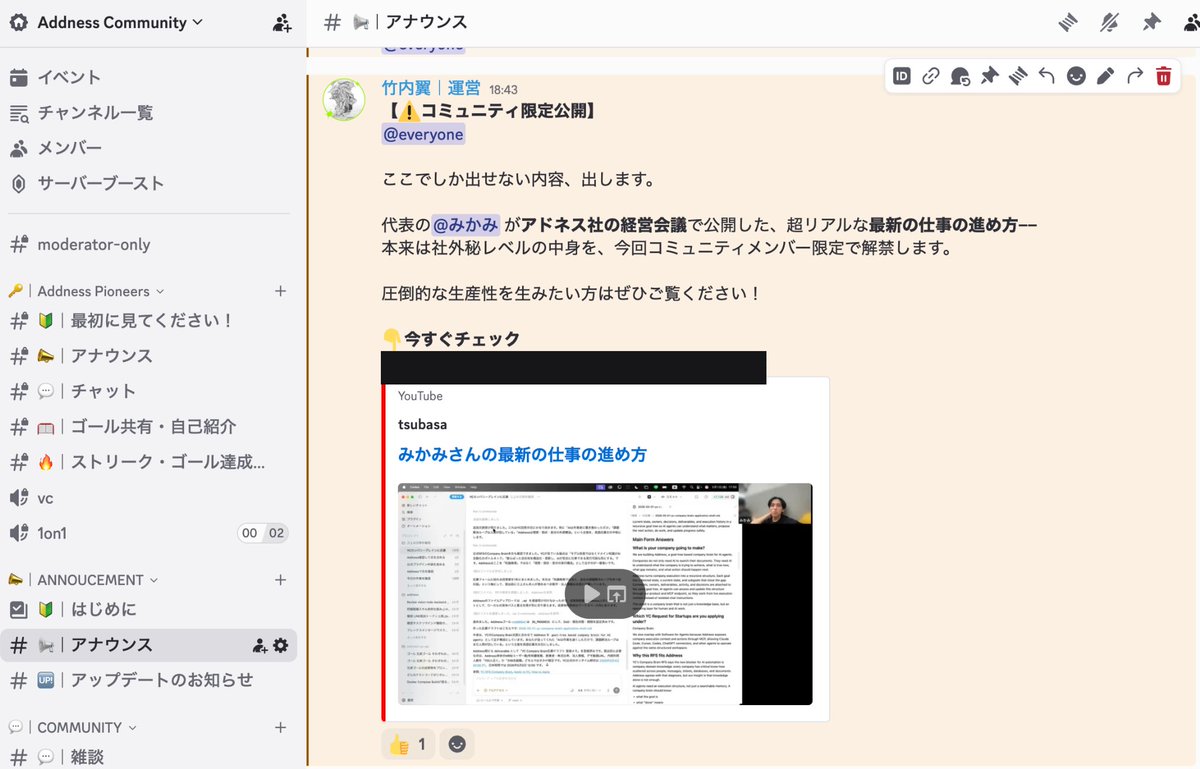Toggle the muted notification bell in the header
The height and width of the screenshot is (769, 1200).
click(1109, 22)
